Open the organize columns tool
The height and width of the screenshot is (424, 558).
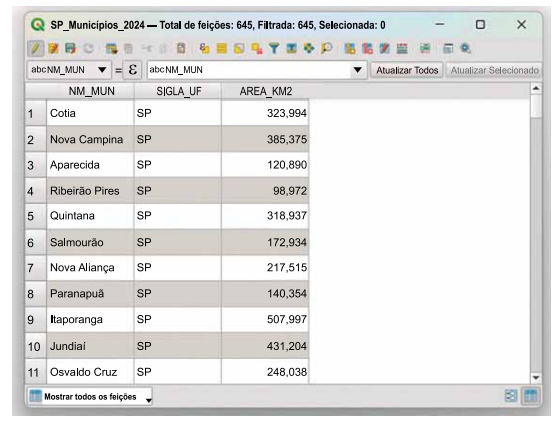coord(385,48)
